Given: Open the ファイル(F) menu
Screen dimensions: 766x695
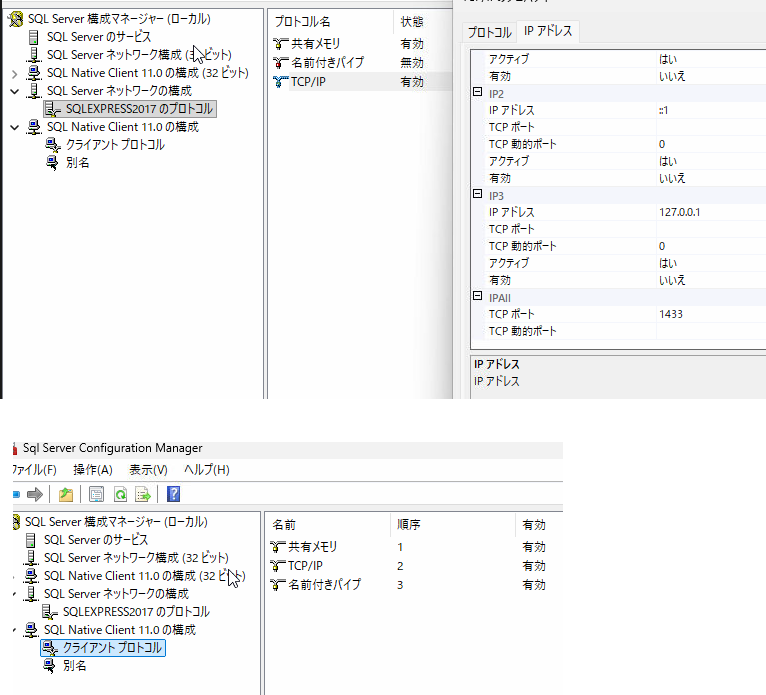Looking at the screenshot, I should point(32,470).
